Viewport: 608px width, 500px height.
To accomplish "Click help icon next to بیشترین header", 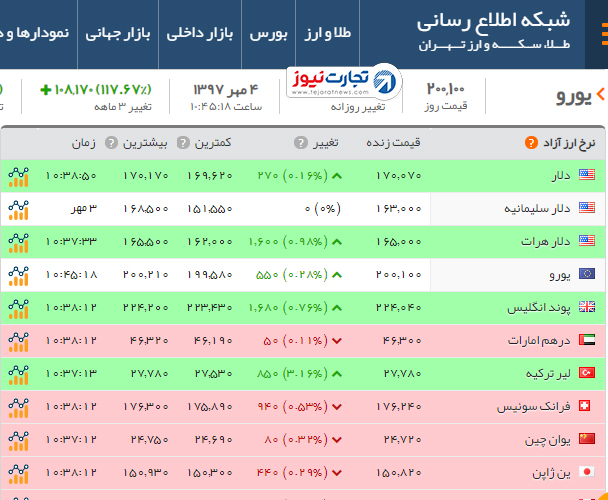I will click(x=111, y=143).
